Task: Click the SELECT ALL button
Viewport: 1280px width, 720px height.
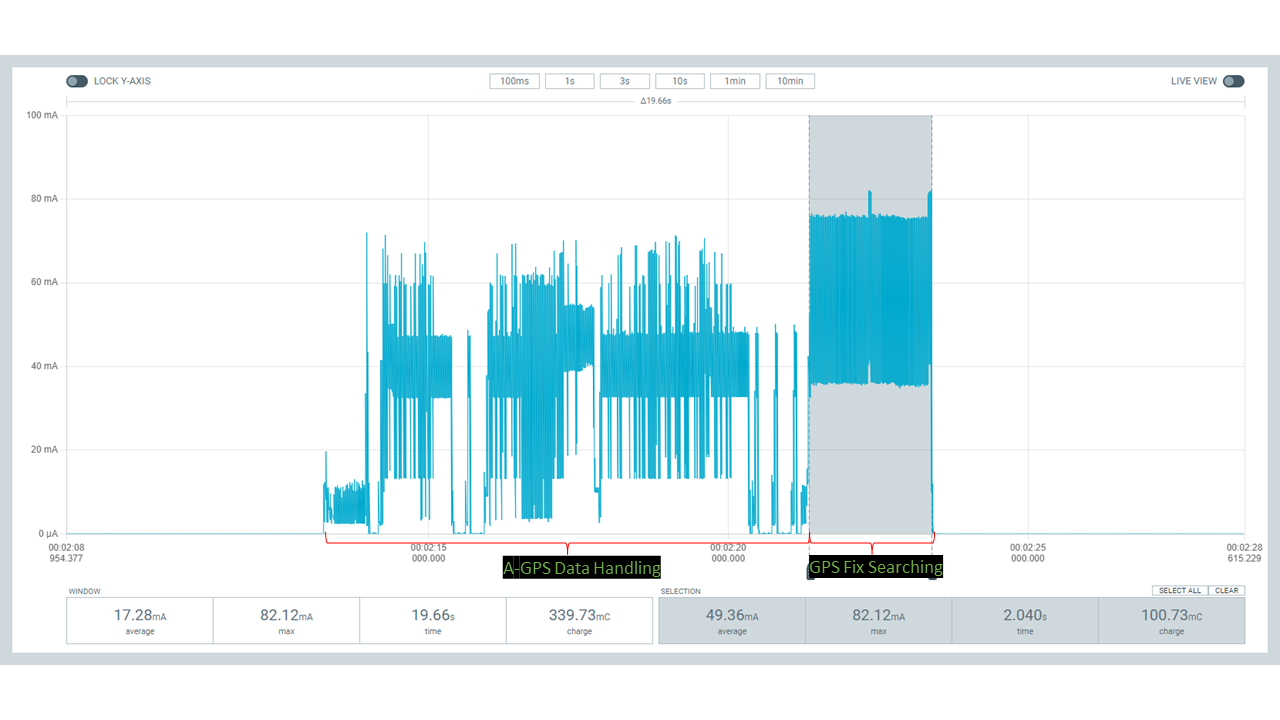Action: coord(1180,590)
